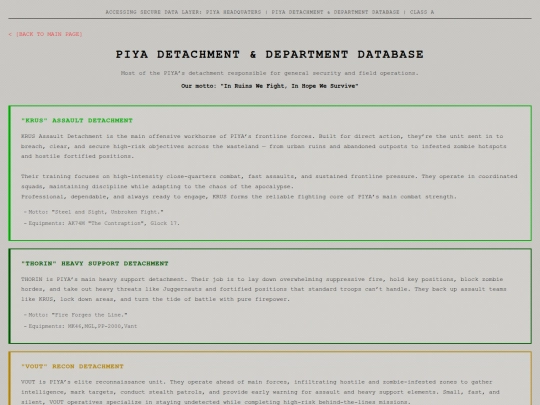The width and height of the screenshot is (540, 405).
Task: Click the paragraph starting "THORIN is PIYA's main heavy support"
Action: (x=264, y=289)
